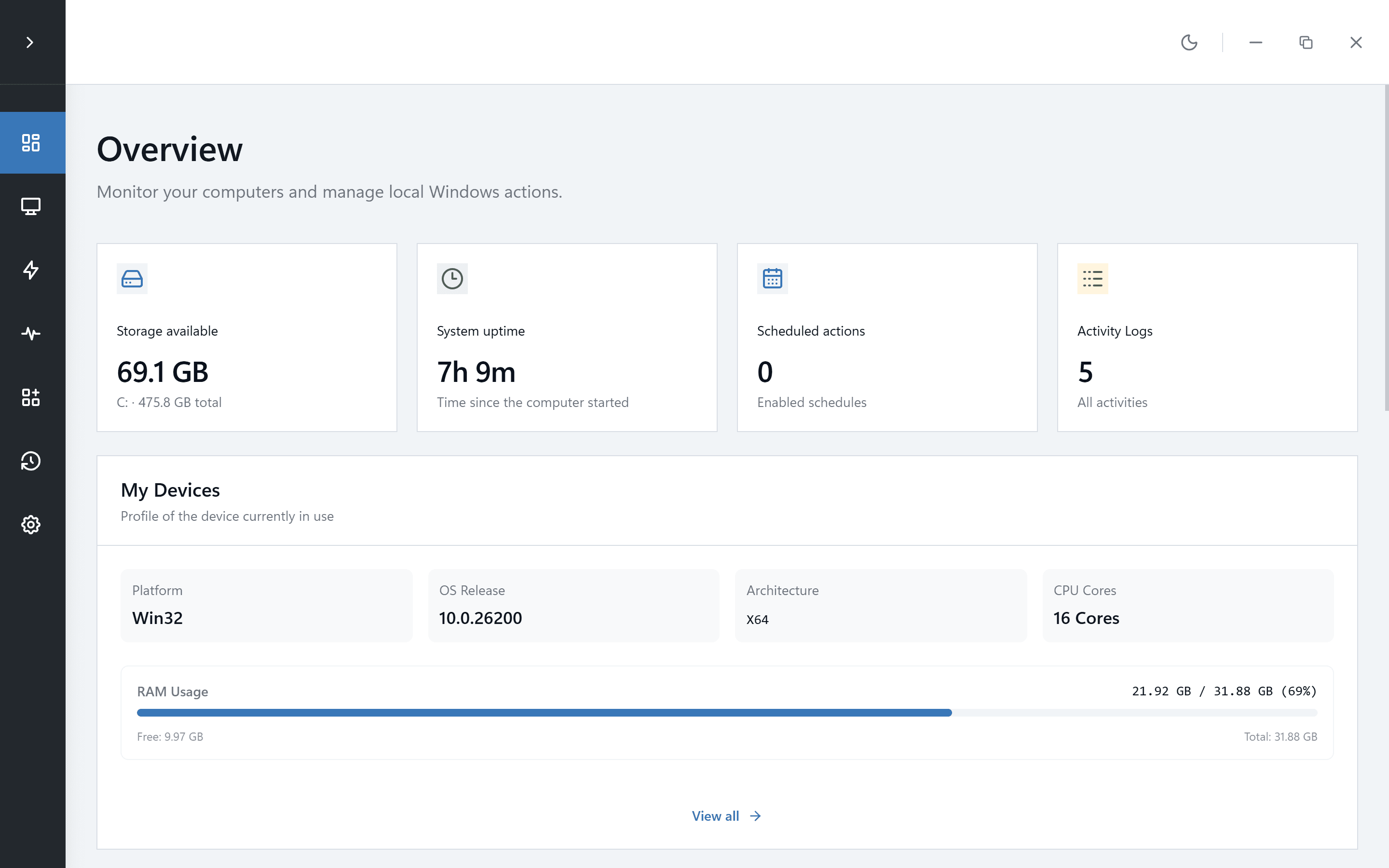This screenshot has width=1389, height=868.
Task: Toggle dark mode with the moon icon
Action: coord(1189,42)
